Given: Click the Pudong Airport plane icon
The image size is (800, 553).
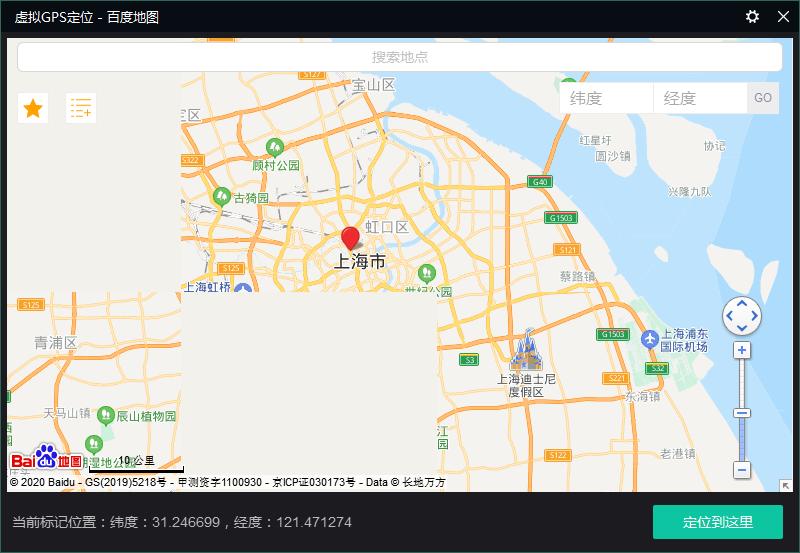Looking at the screenshot, I should point(650,339).
